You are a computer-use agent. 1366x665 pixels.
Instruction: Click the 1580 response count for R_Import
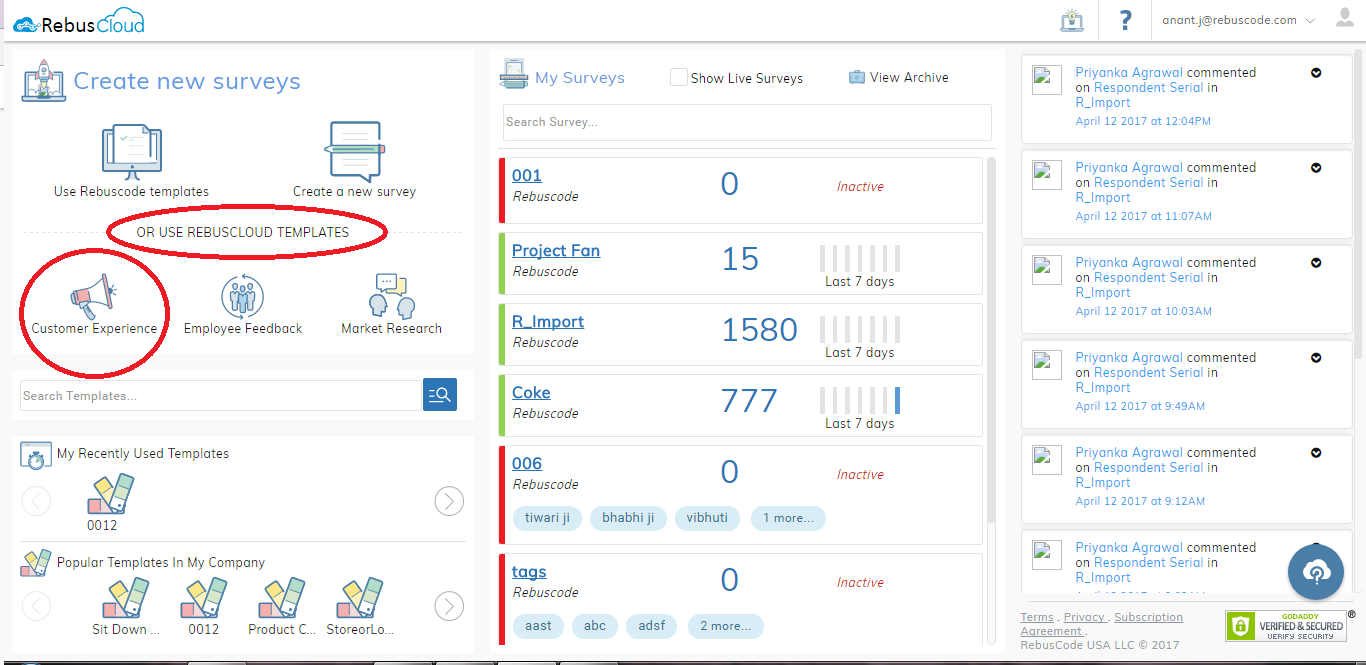coord(759,330)
